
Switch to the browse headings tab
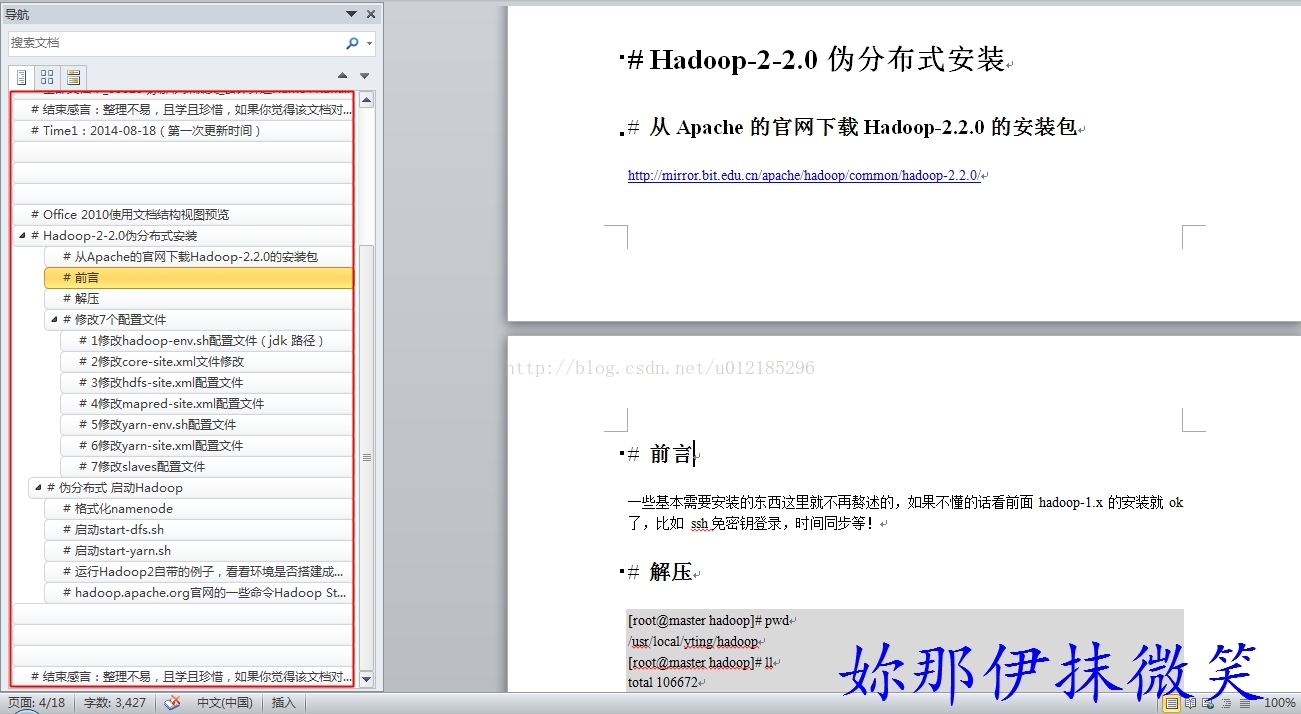[21, 76]
